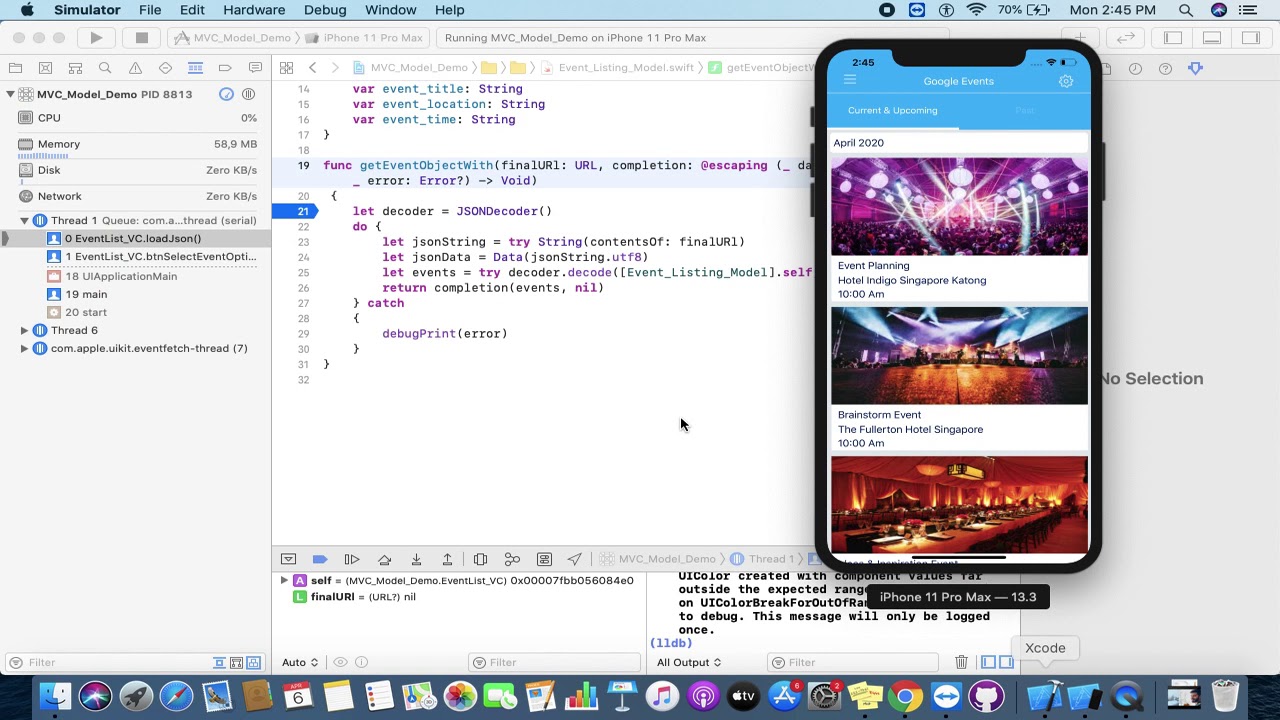
Task: Open the Hardware menu
Action: [254, 10]
